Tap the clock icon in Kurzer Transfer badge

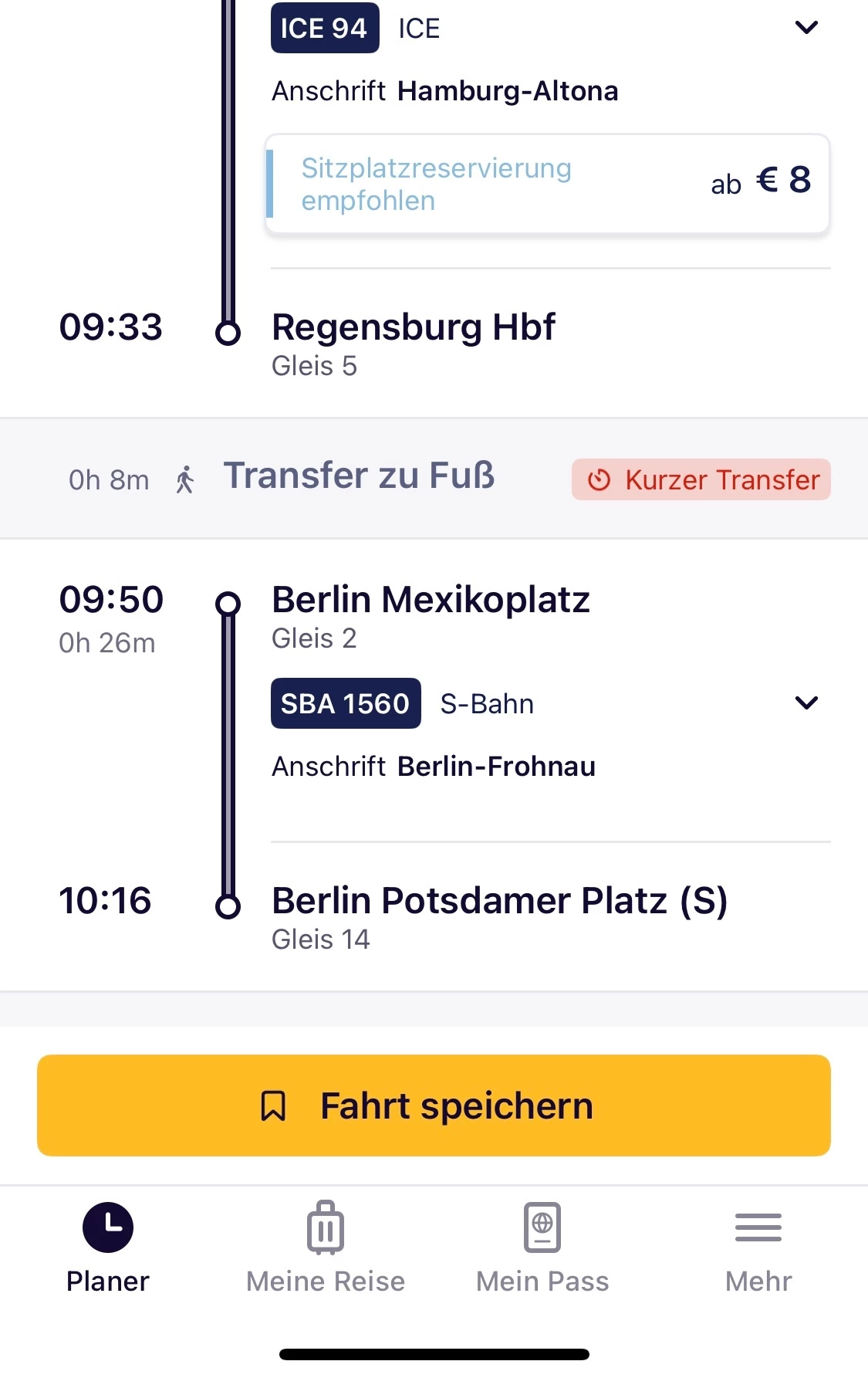pyautogui.click(x=599, y=480)
